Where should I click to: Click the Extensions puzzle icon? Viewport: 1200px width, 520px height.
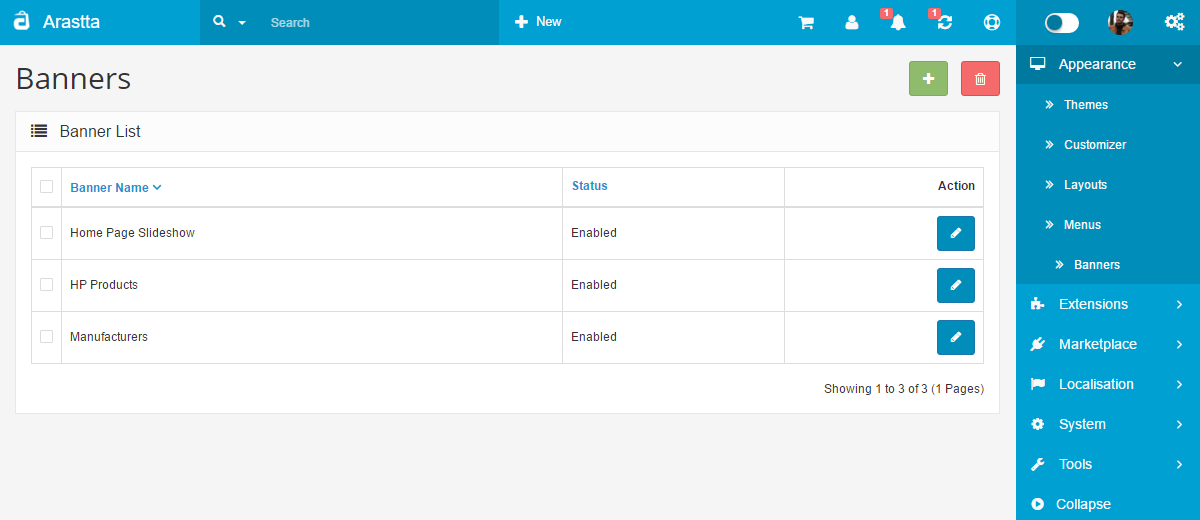pyautogui.click(x=1038, y=304)
